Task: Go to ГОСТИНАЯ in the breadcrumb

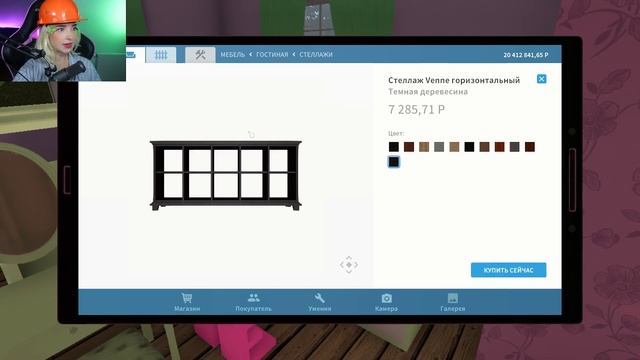Action: (x=272, y=54)
